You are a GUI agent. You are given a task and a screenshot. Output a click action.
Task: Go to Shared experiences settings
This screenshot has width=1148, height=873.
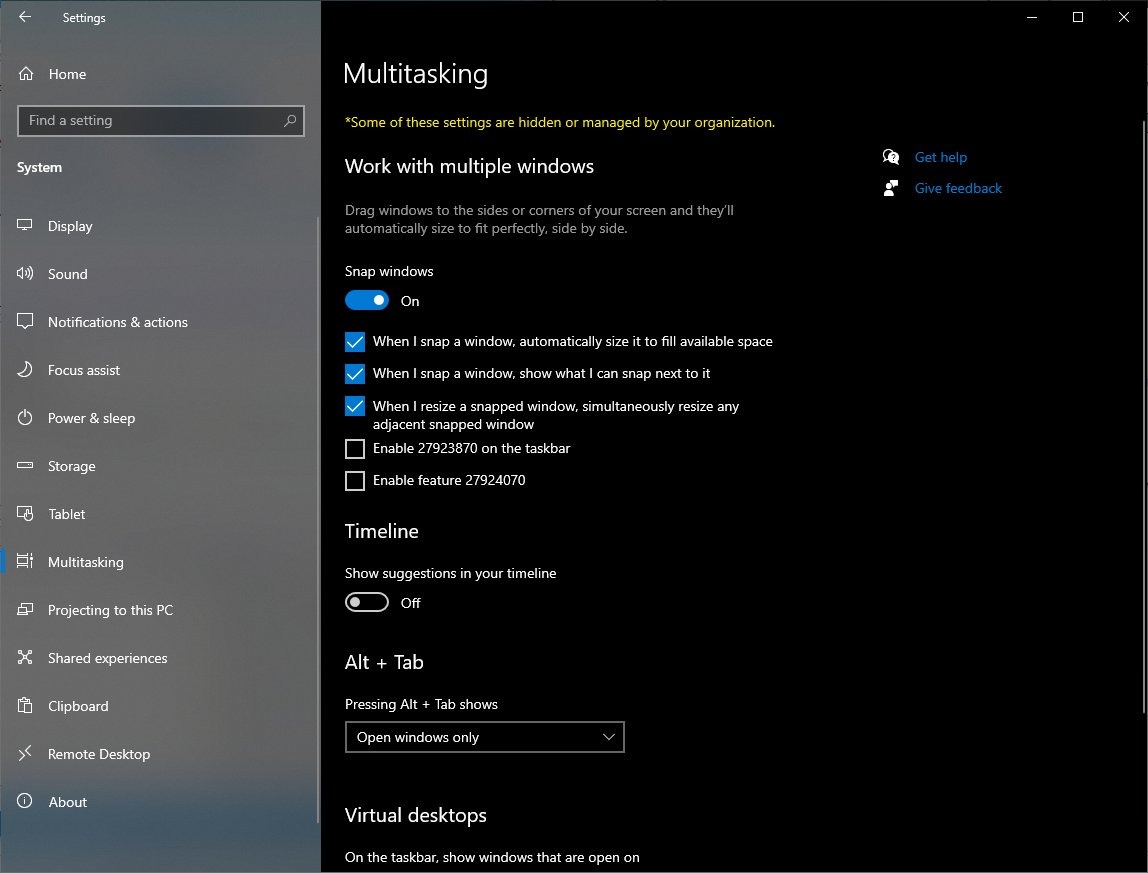click(107, 658)
